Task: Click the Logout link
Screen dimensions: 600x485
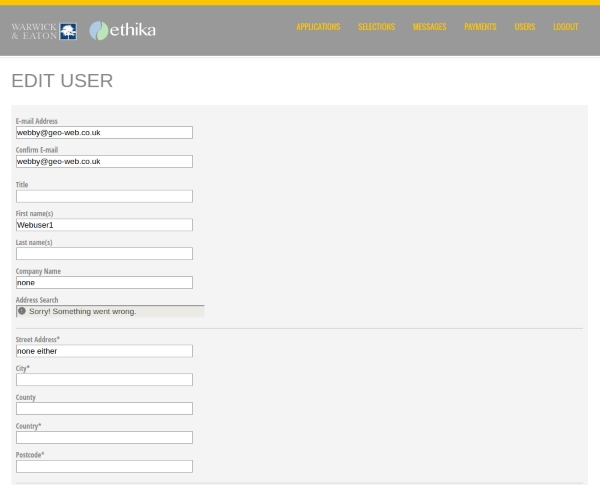Action: [x=566, y=27]
